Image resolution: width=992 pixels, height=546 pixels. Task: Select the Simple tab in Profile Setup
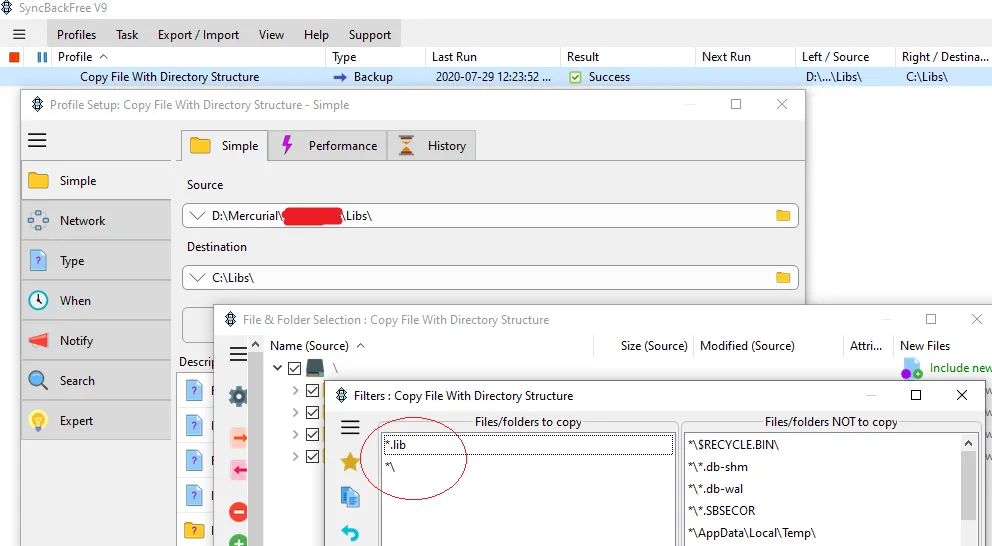(x=225, y=146)
